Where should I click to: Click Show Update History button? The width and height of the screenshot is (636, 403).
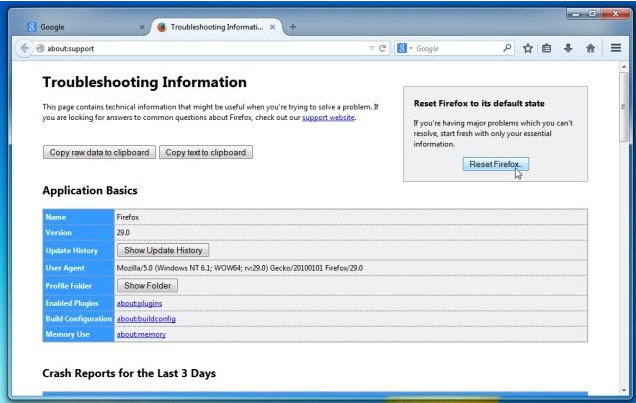tap(163, 250)
